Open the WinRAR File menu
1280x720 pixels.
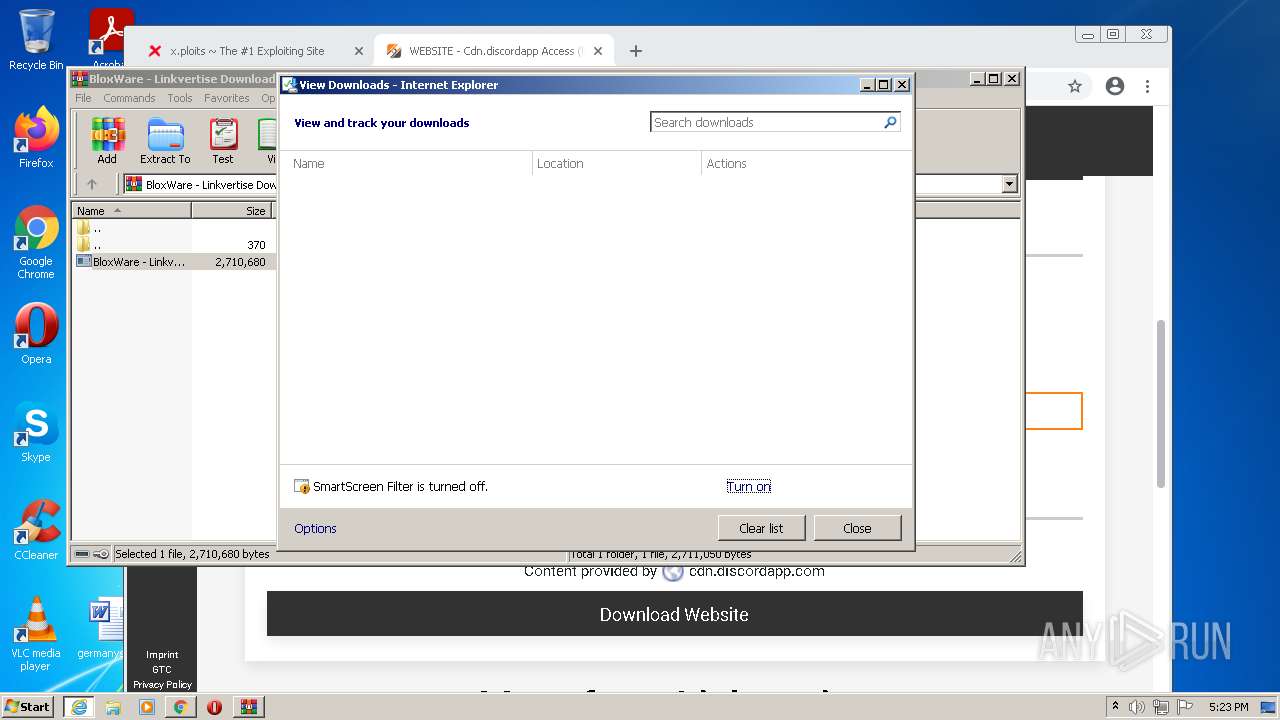click(x=83, y=98)
